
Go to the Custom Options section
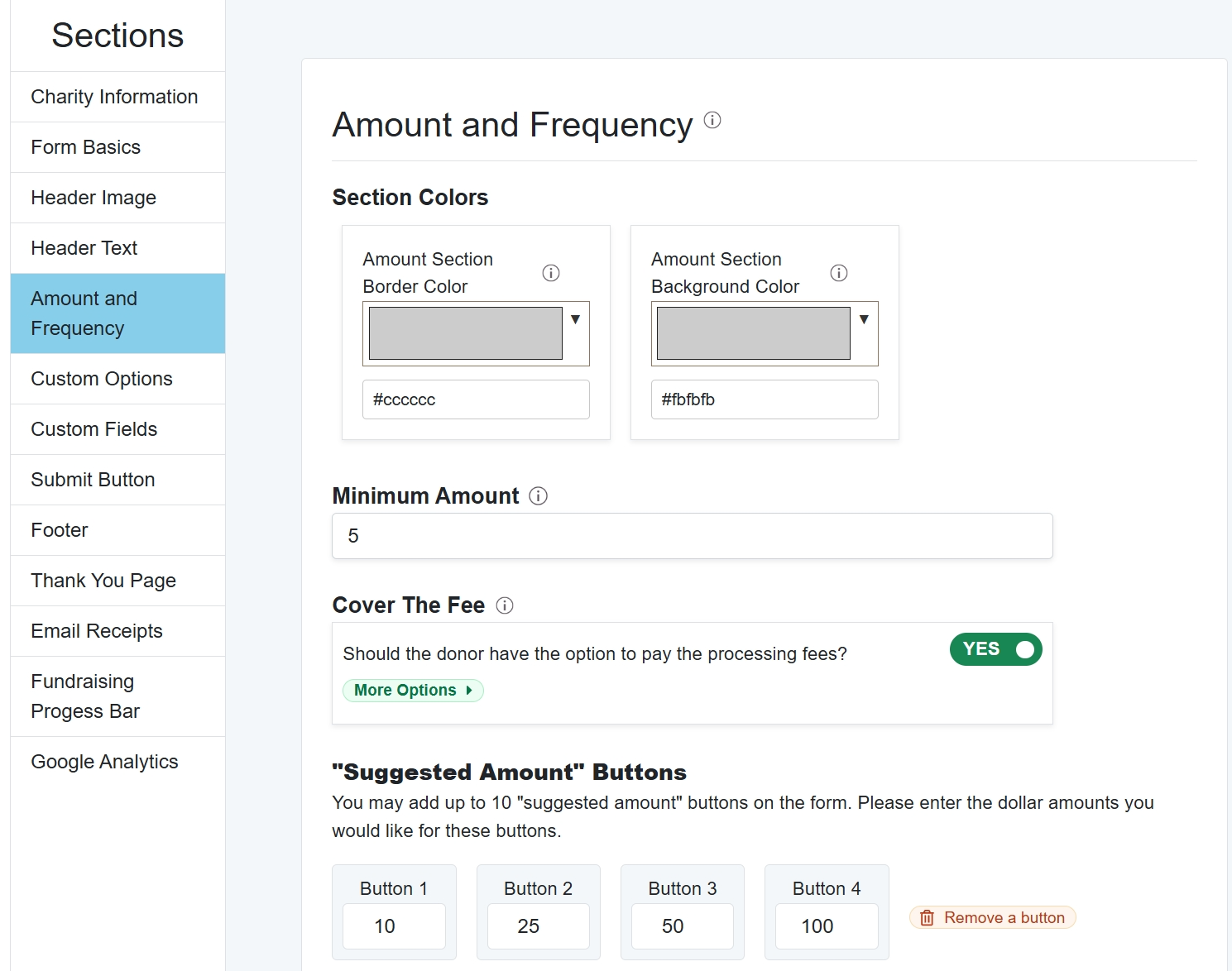click(x=102, y=379)
